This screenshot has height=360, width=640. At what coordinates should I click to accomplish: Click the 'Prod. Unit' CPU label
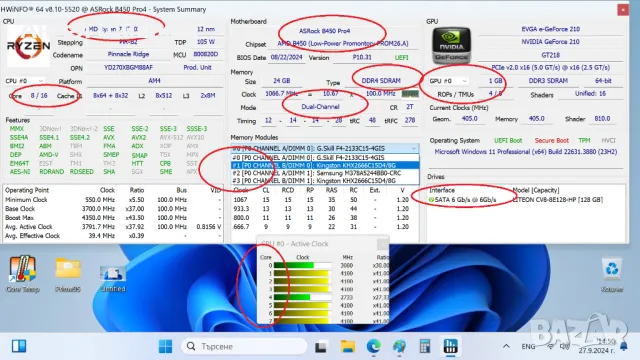coord(197,67)
